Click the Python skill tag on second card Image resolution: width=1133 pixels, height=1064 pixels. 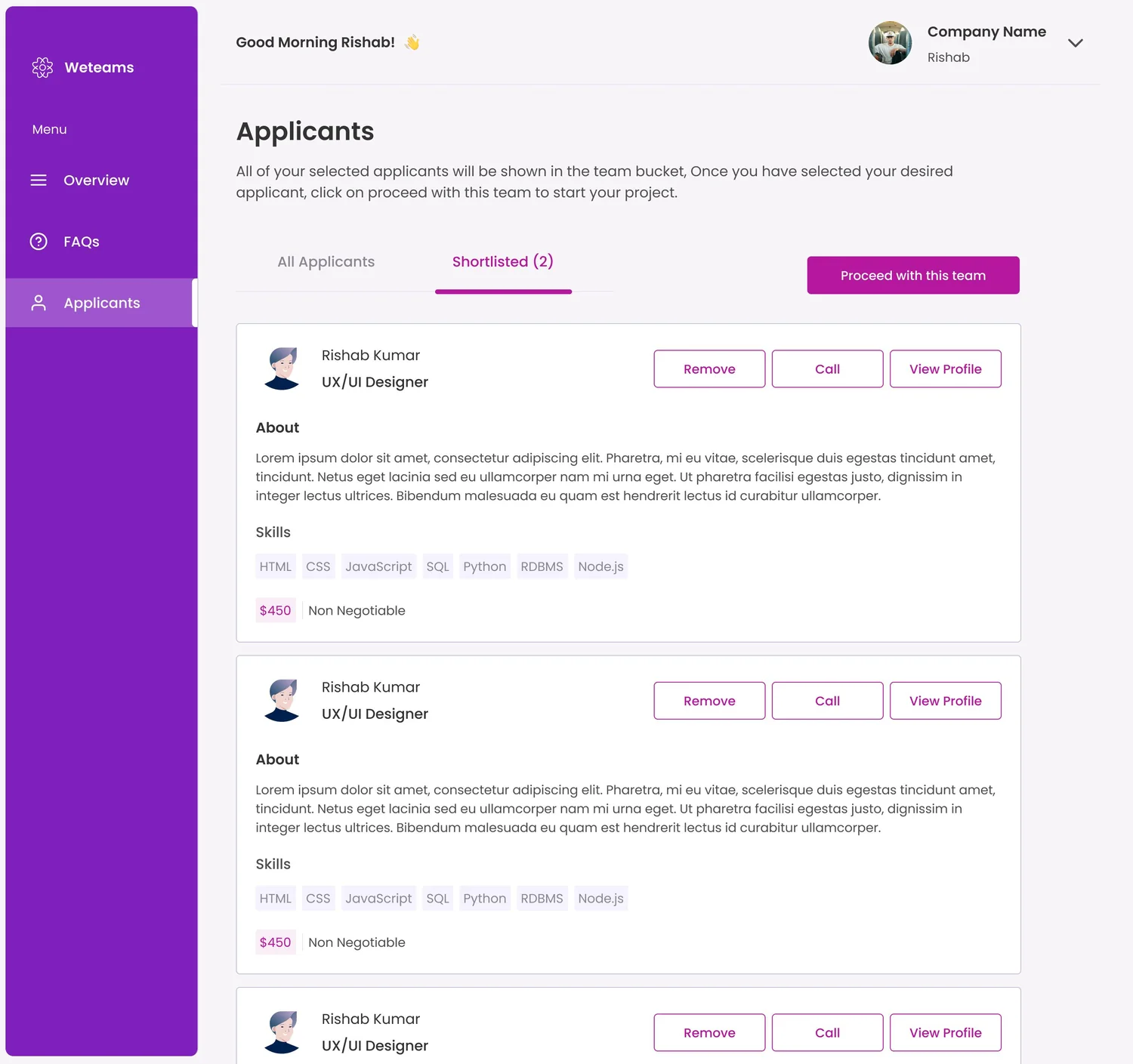pos(485,899)
